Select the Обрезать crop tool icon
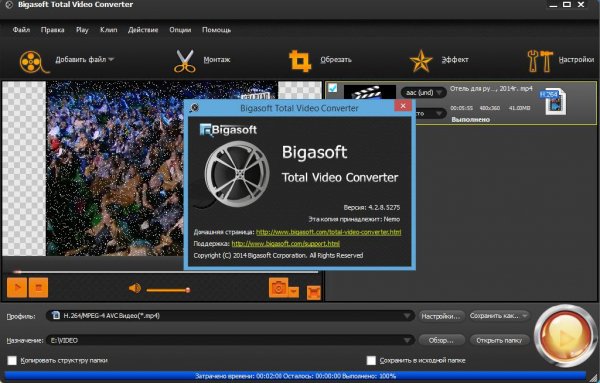 tap(300, 61)
